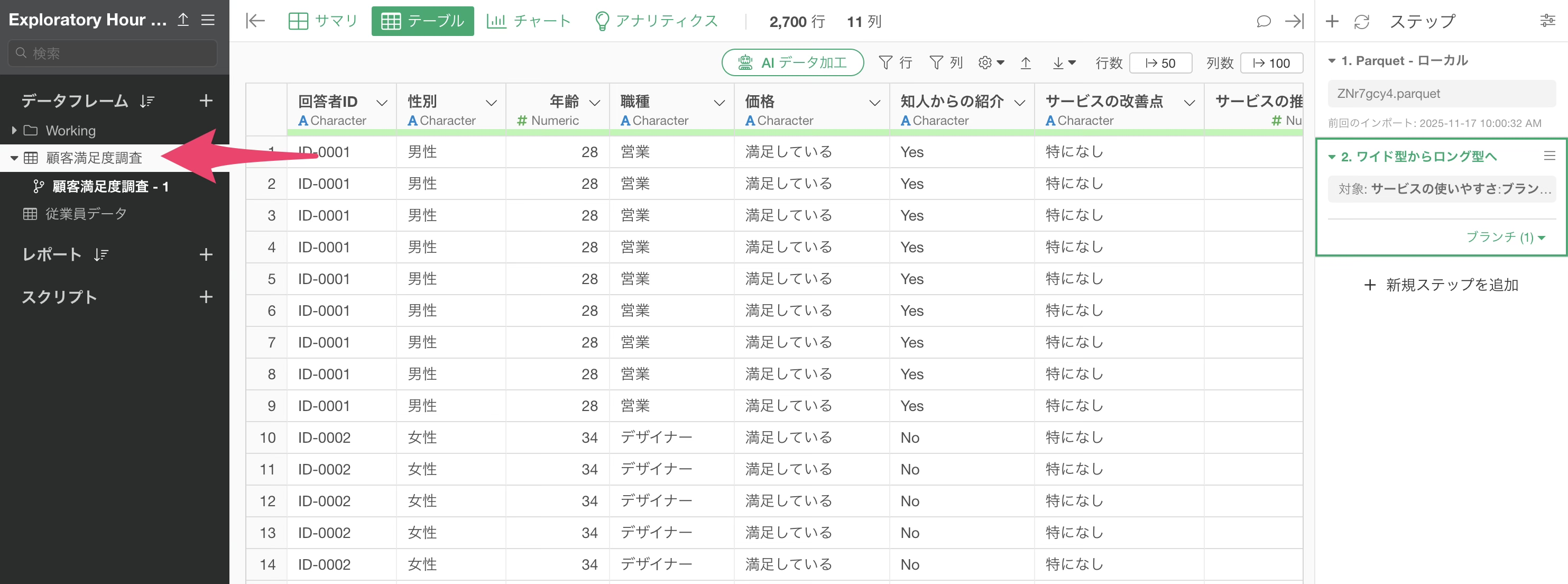
Task: Collapse left panel with arrow icon
Action: (255, 21)
